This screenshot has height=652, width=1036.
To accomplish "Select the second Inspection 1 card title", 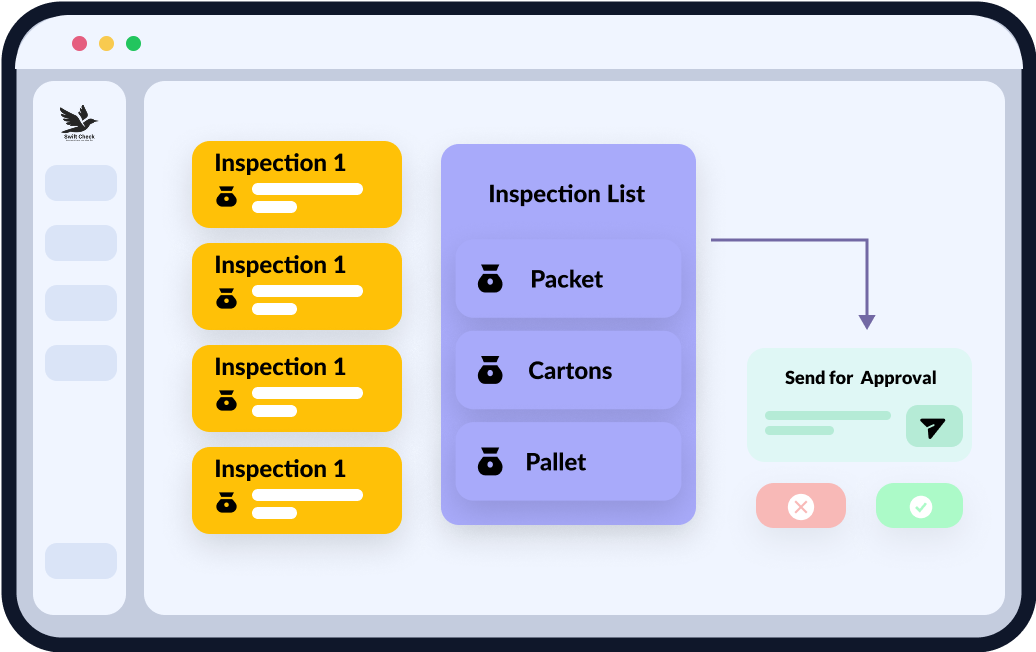I will coord(280,265).
